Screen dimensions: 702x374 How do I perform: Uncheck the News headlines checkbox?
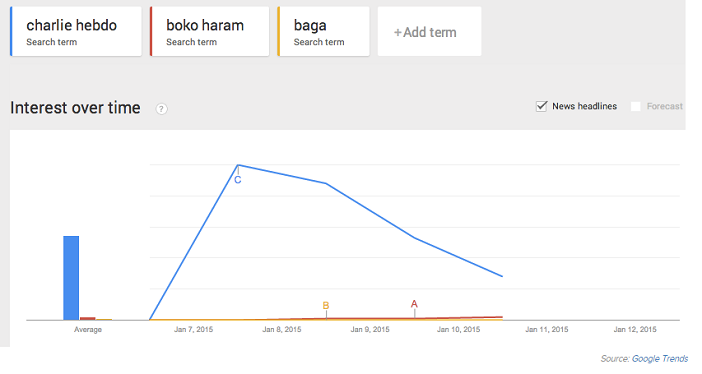coord(541,106)
